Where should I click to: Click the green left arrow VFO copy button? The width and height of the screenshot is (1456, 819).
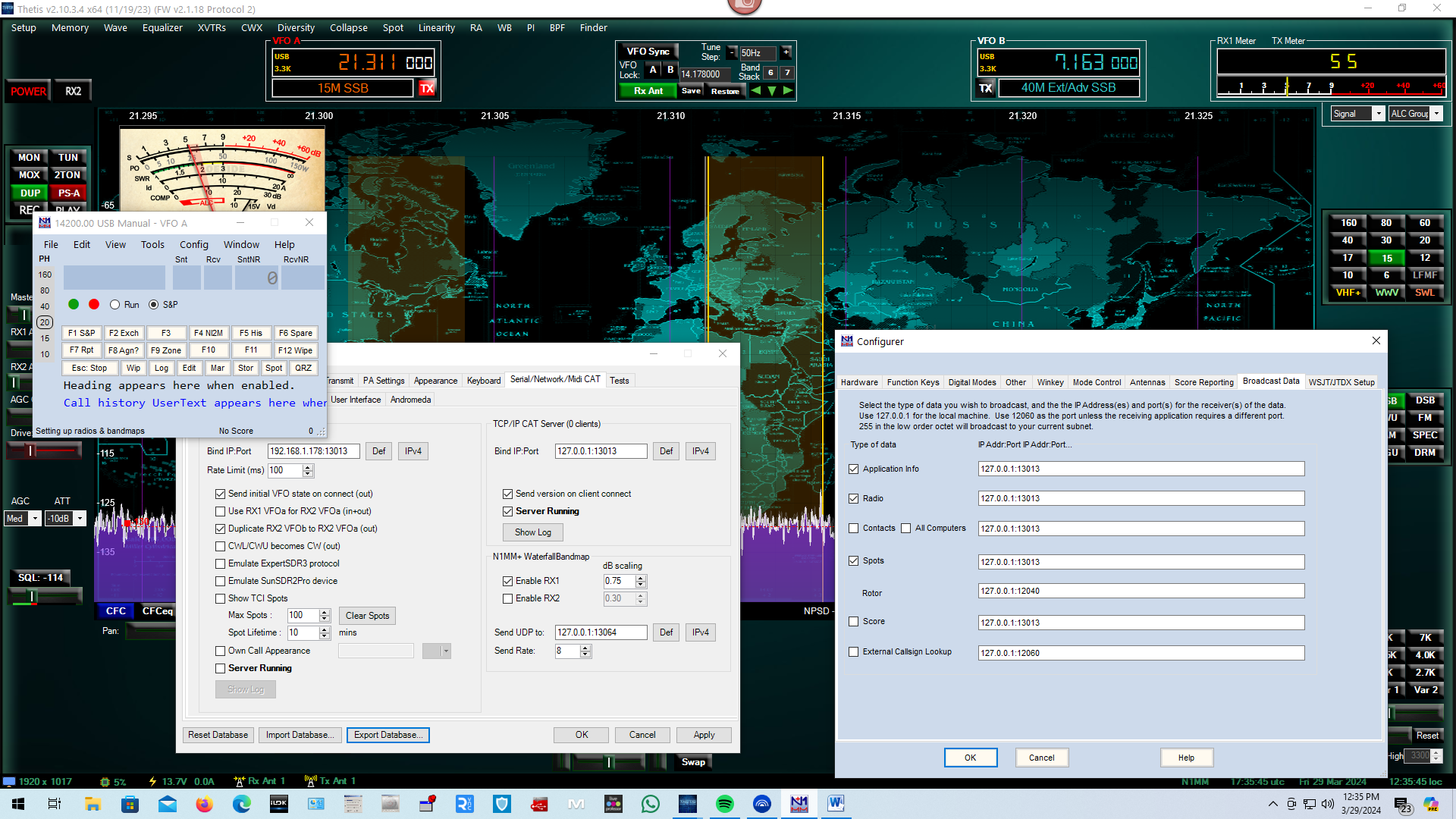pos(755,90)
